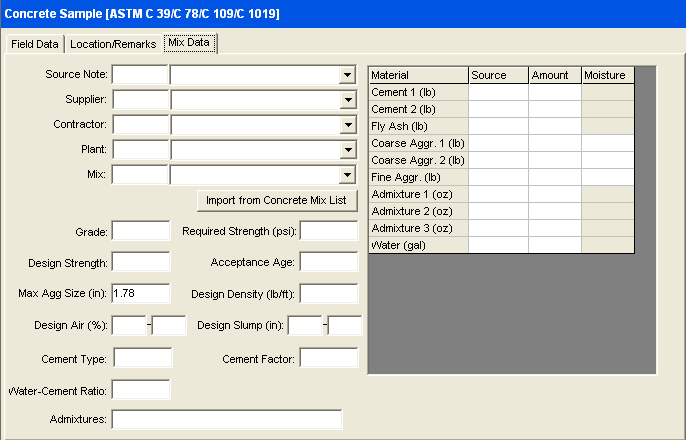Focus the Admixtures text field
The height and width of the screenshot is (440, 686).
(x=227, y=419)
